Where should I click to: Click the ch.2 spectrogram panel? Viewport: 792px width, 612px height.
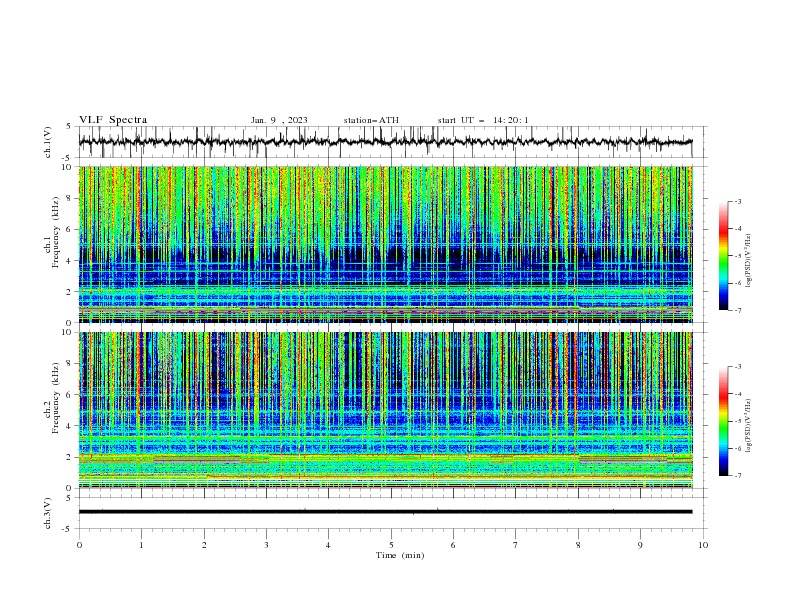(386, 410)
